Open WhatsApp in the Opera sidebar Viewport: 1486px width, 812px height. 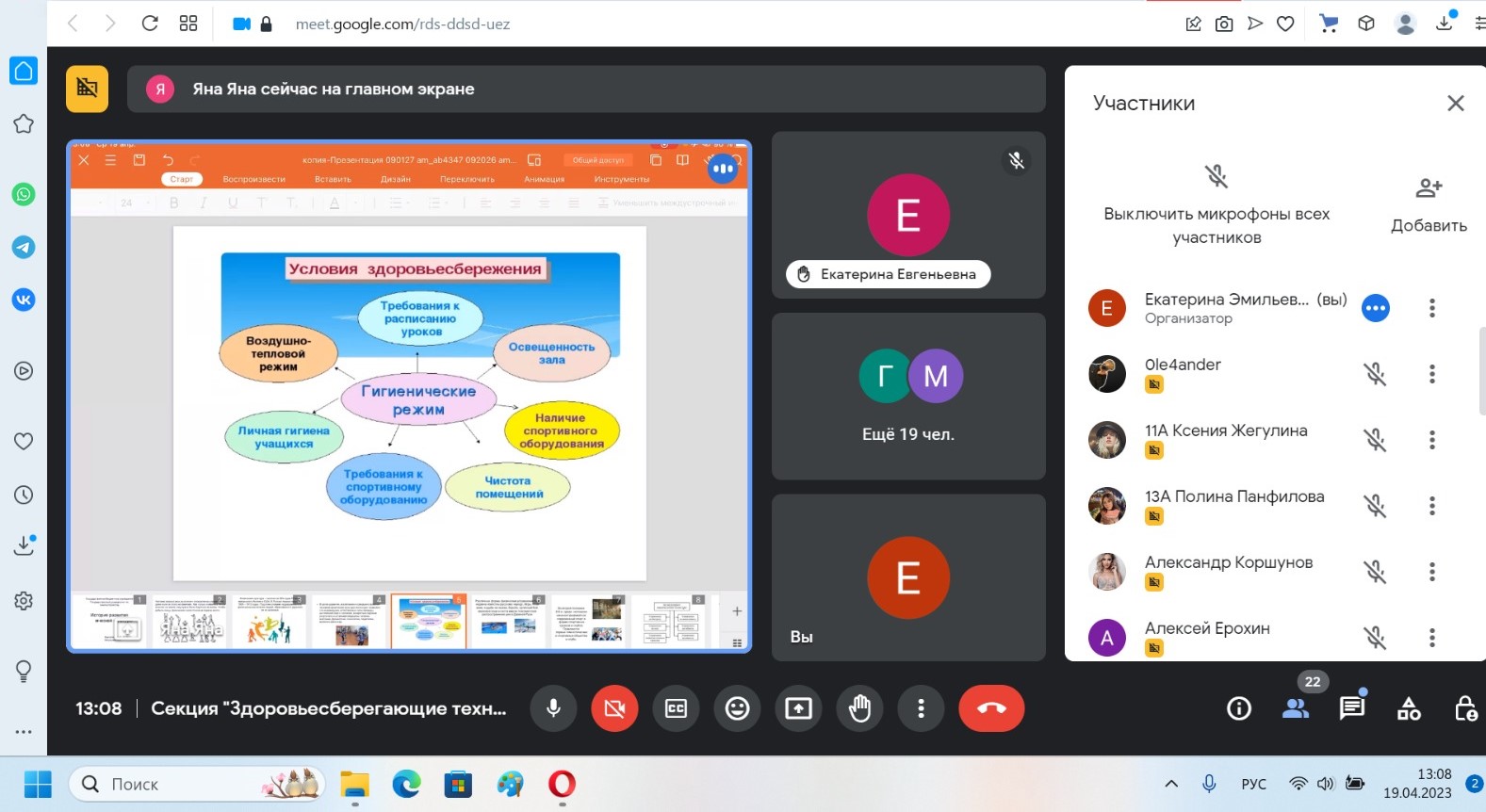[24, 194]
